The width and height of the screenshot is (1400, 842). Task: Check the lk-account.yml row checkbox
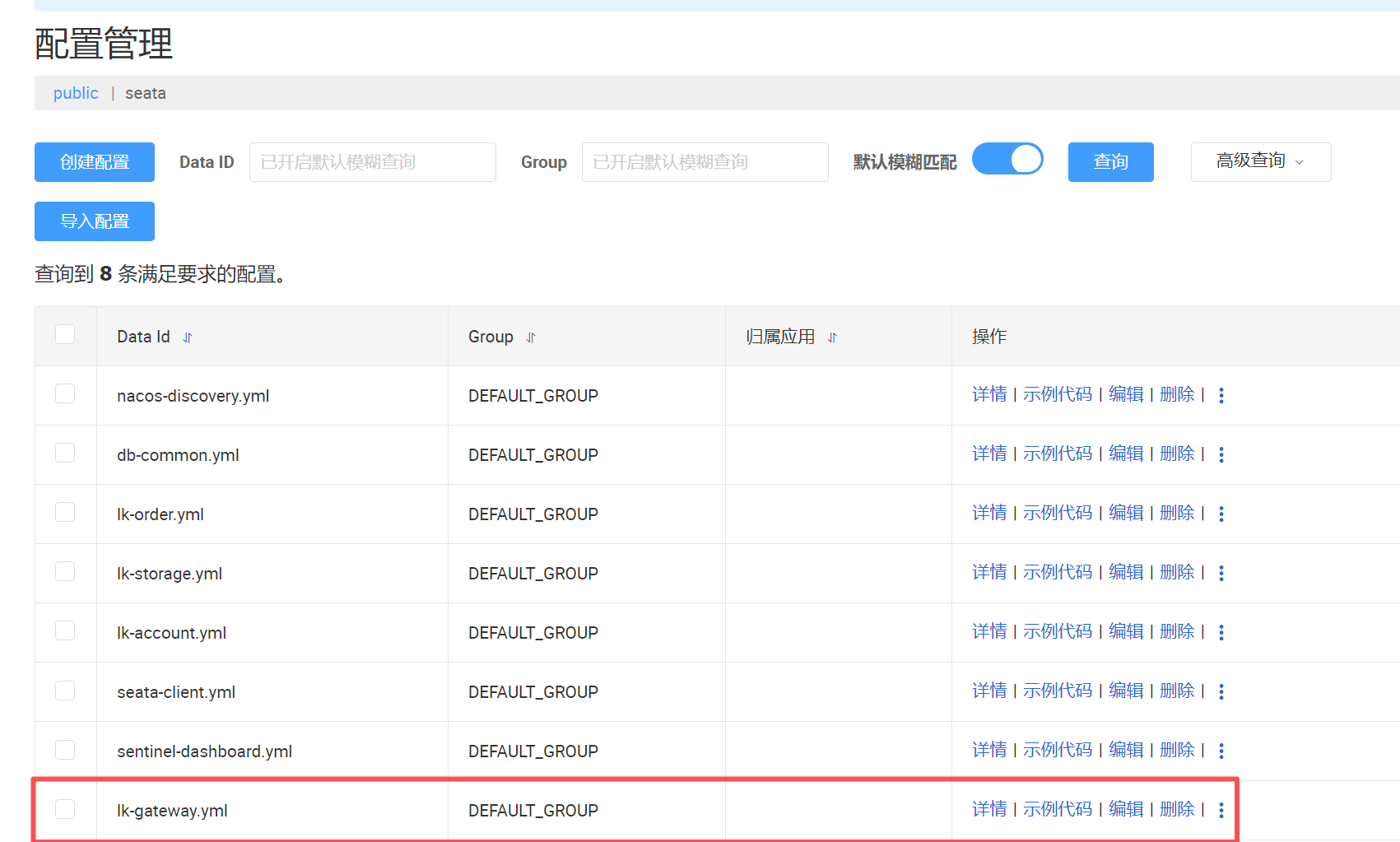point(65,630)
